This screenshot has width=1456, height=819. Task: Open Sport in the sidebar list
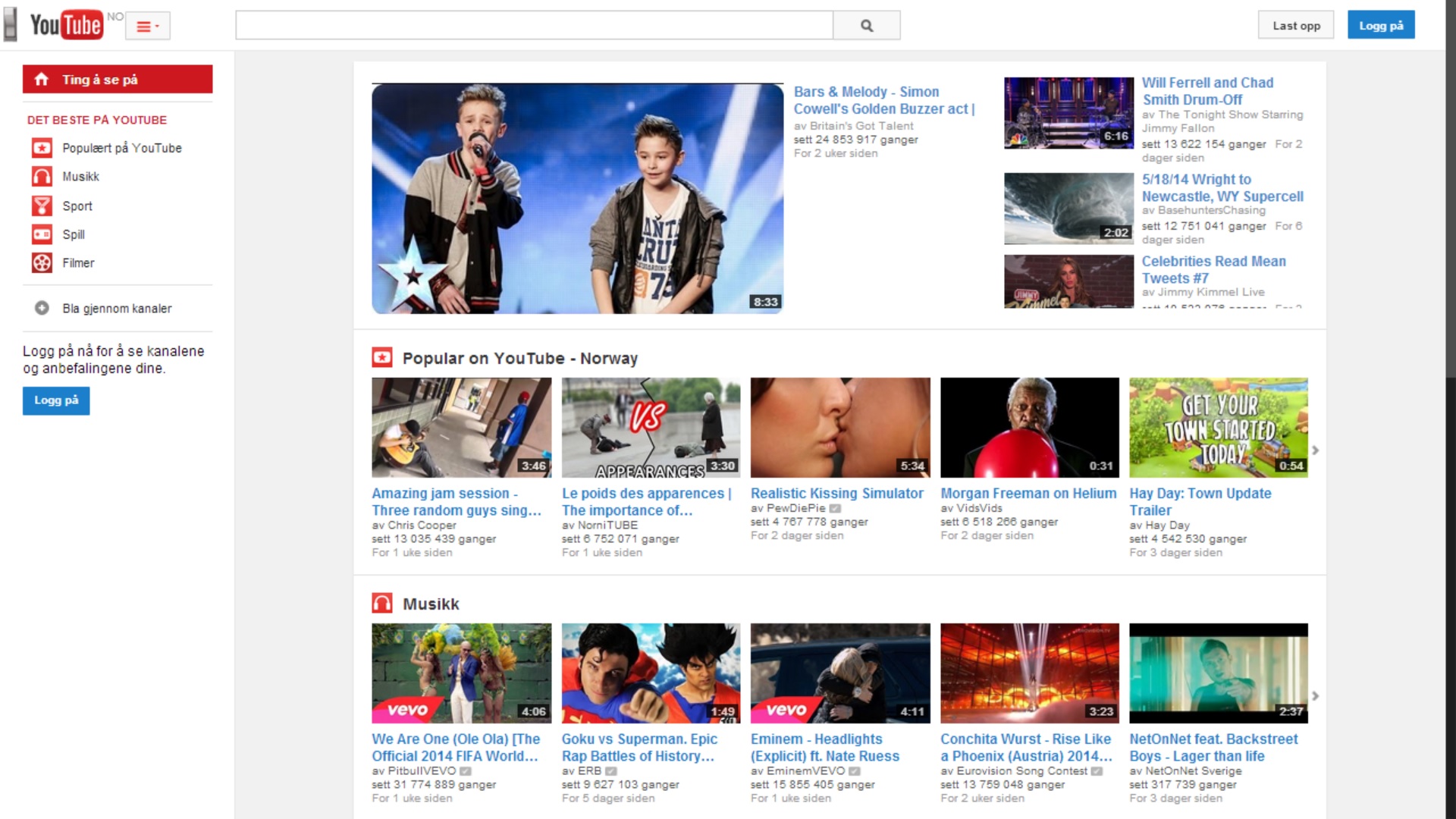pyautogui.click(x=77, y=206)
